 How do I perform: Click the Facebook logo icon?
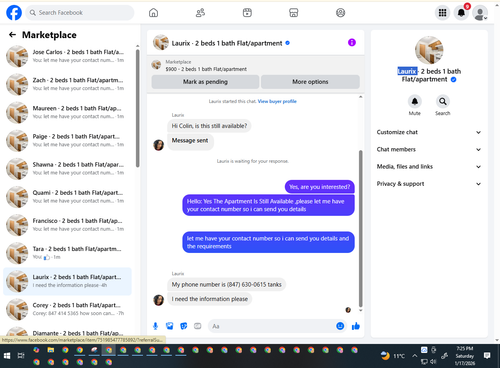point(14,13)
